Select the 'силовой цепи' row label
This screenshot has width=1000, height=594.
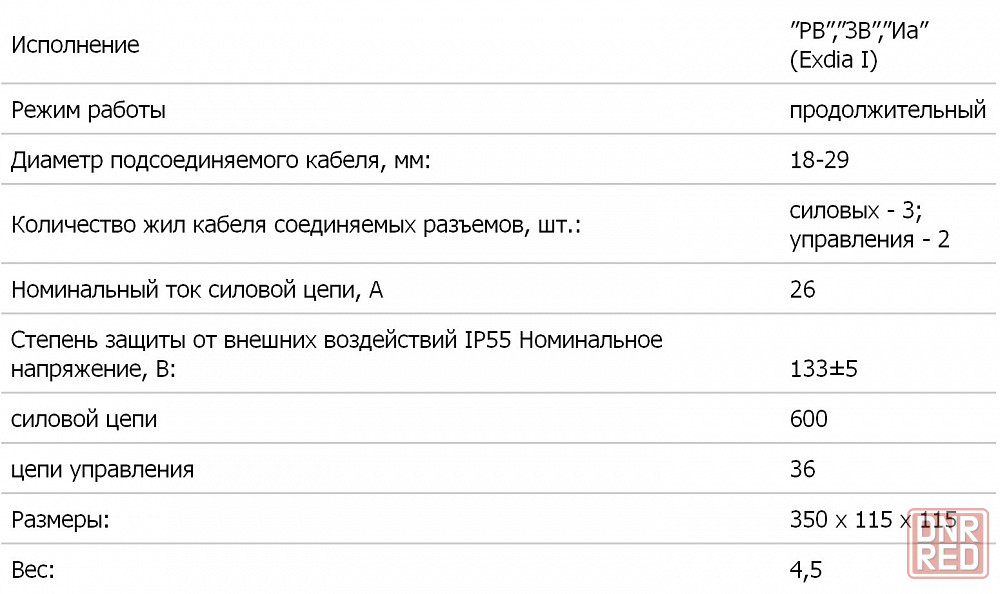tap(84, 420)
